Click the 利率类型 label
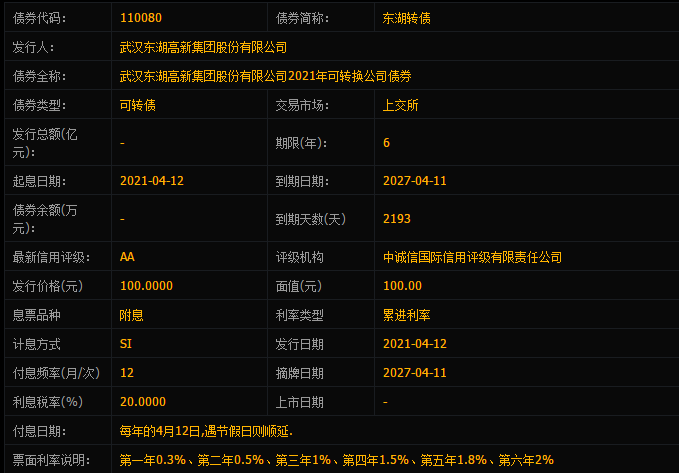Screen dimensions: 679x473 300,315
